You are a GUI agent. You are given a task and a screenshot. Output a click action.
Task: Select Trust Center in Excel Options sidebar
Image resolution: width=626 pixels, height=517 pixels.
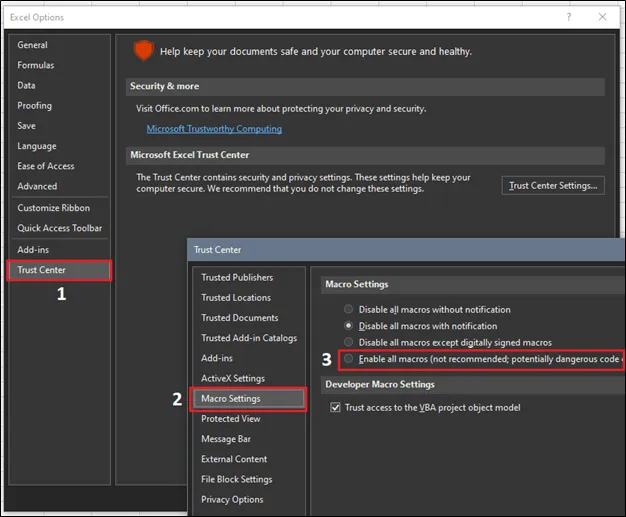point(59,270)
